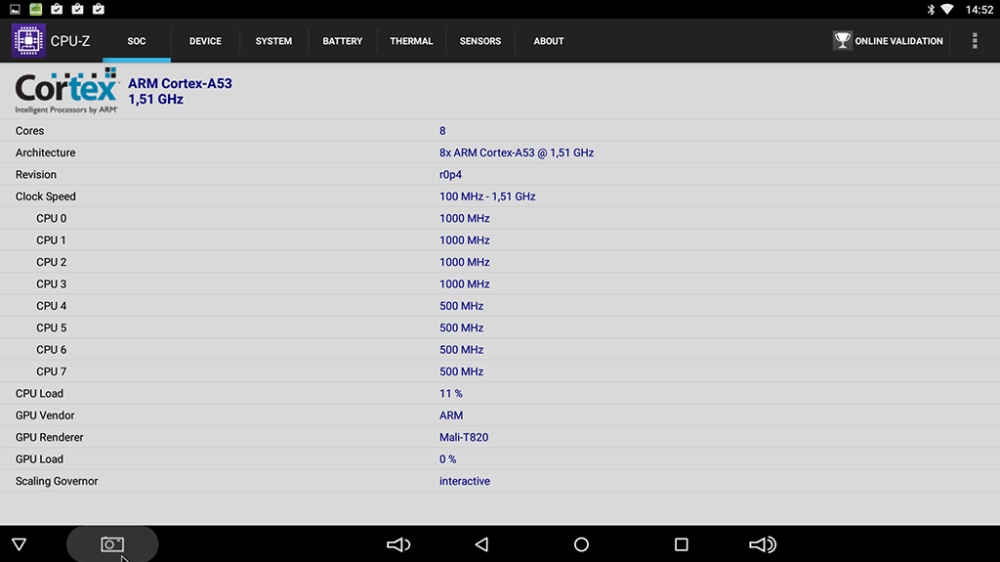
Task: Go home with the circle nav icon
Action: (581, 544)
